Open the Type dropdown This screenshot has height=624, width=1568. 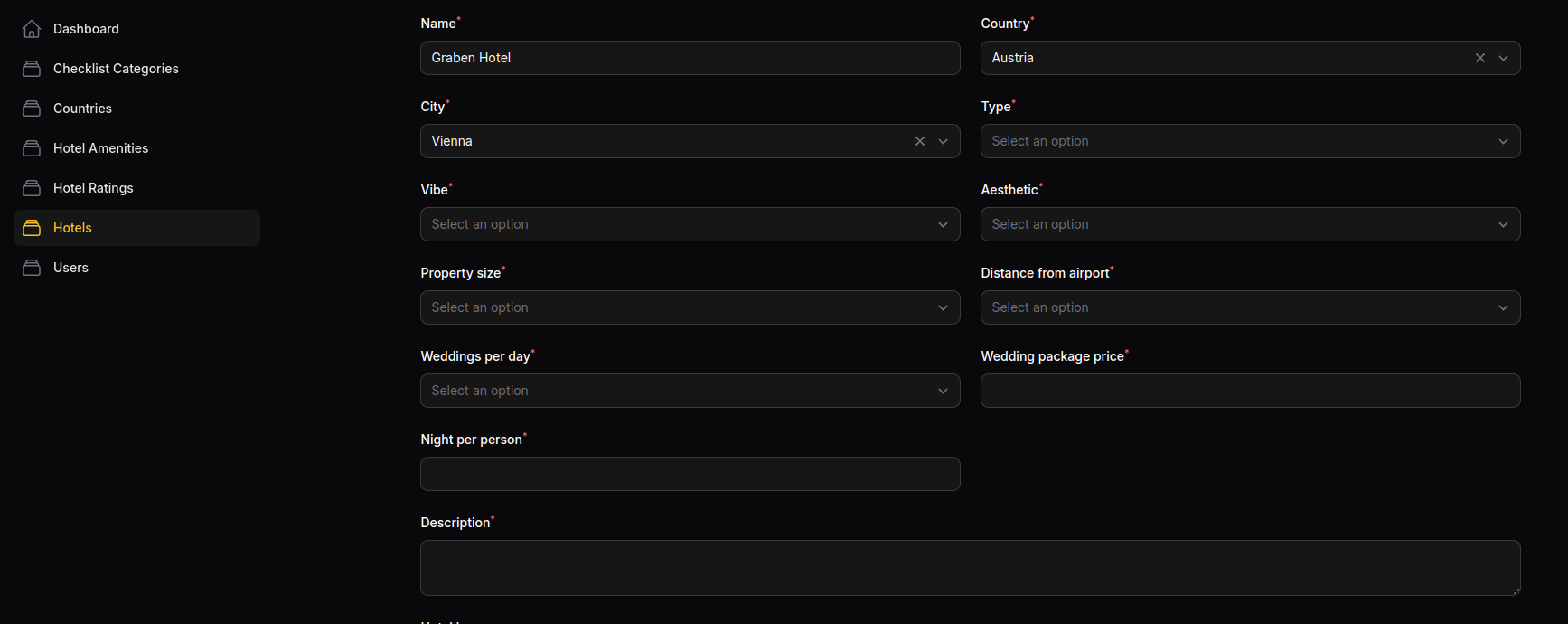[1251, 141]
